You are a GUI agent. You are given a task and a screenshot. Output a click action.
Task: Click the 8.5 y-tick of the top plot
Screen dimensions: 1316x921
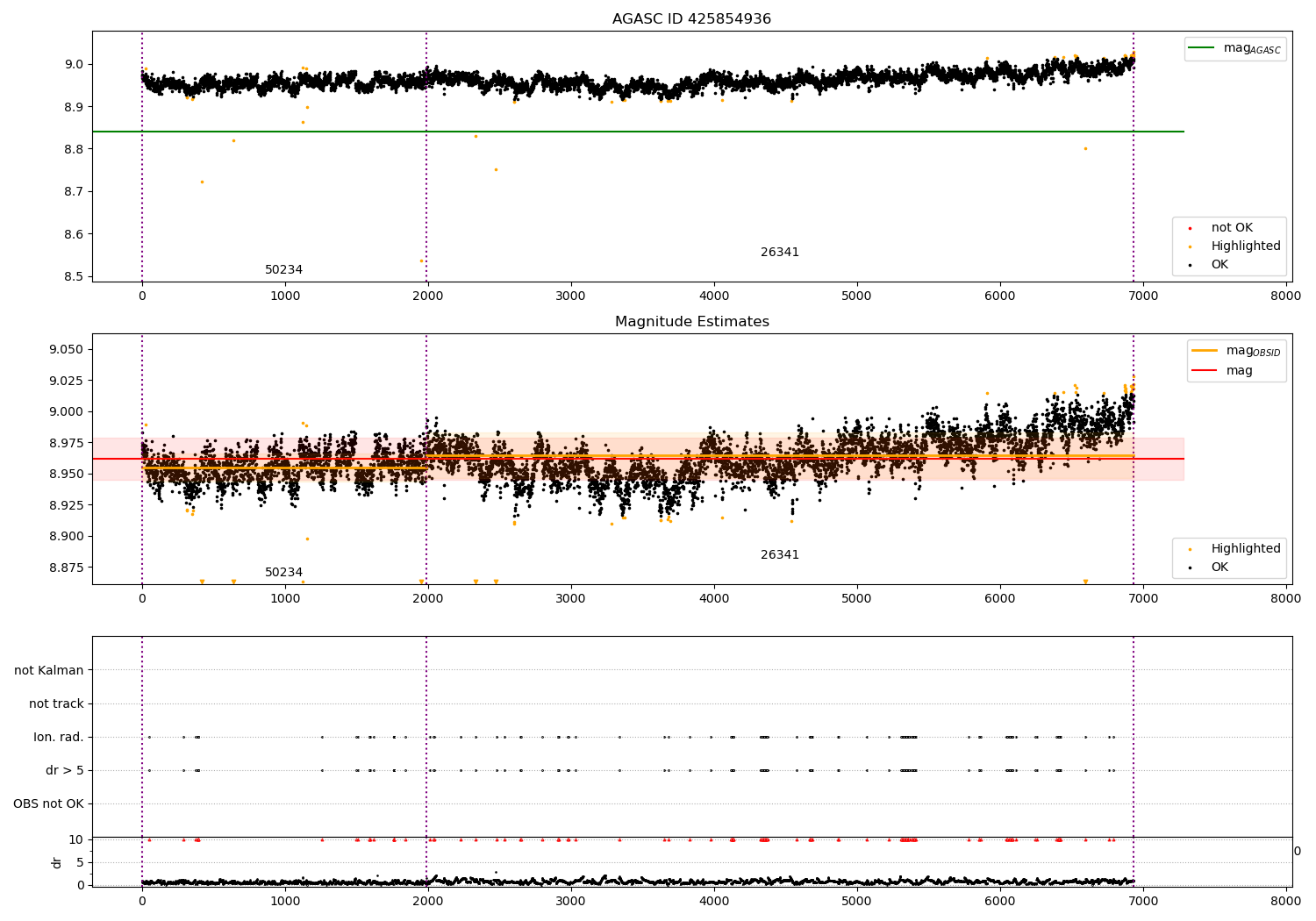tap(74, 276)
